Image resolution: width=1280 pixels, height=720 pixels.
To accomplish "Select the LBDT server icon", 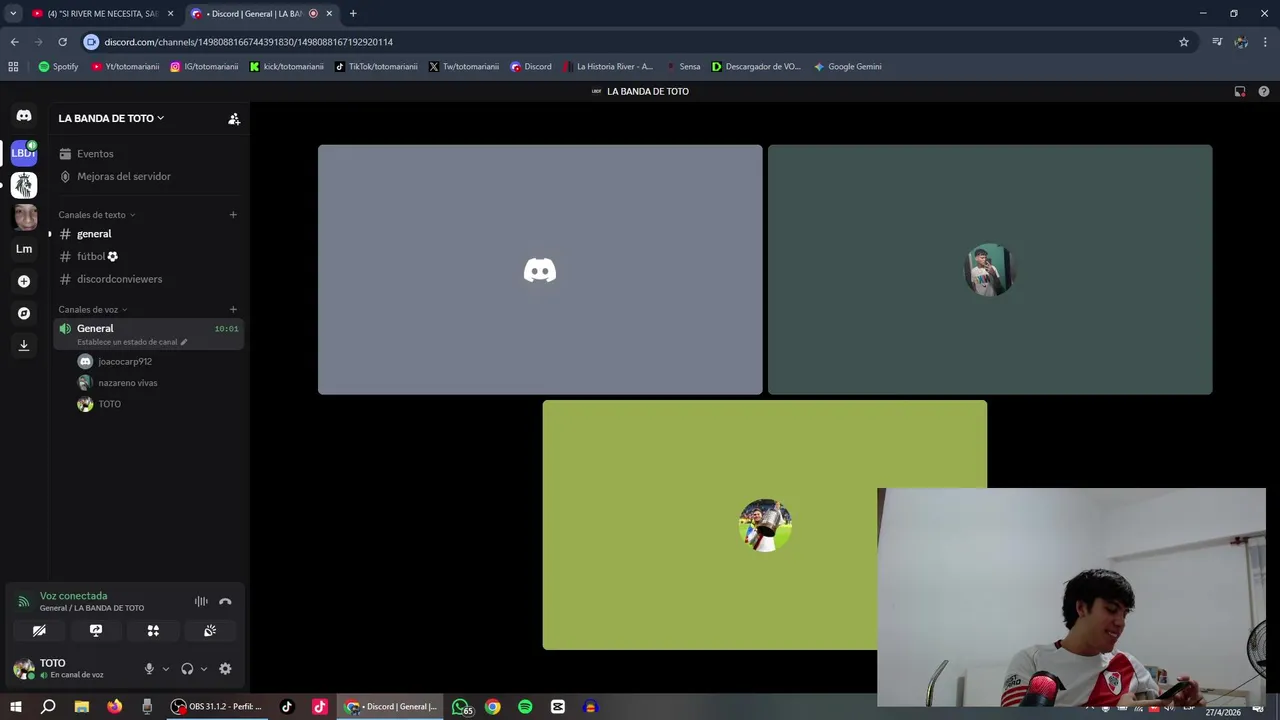I will pos(24,153).
